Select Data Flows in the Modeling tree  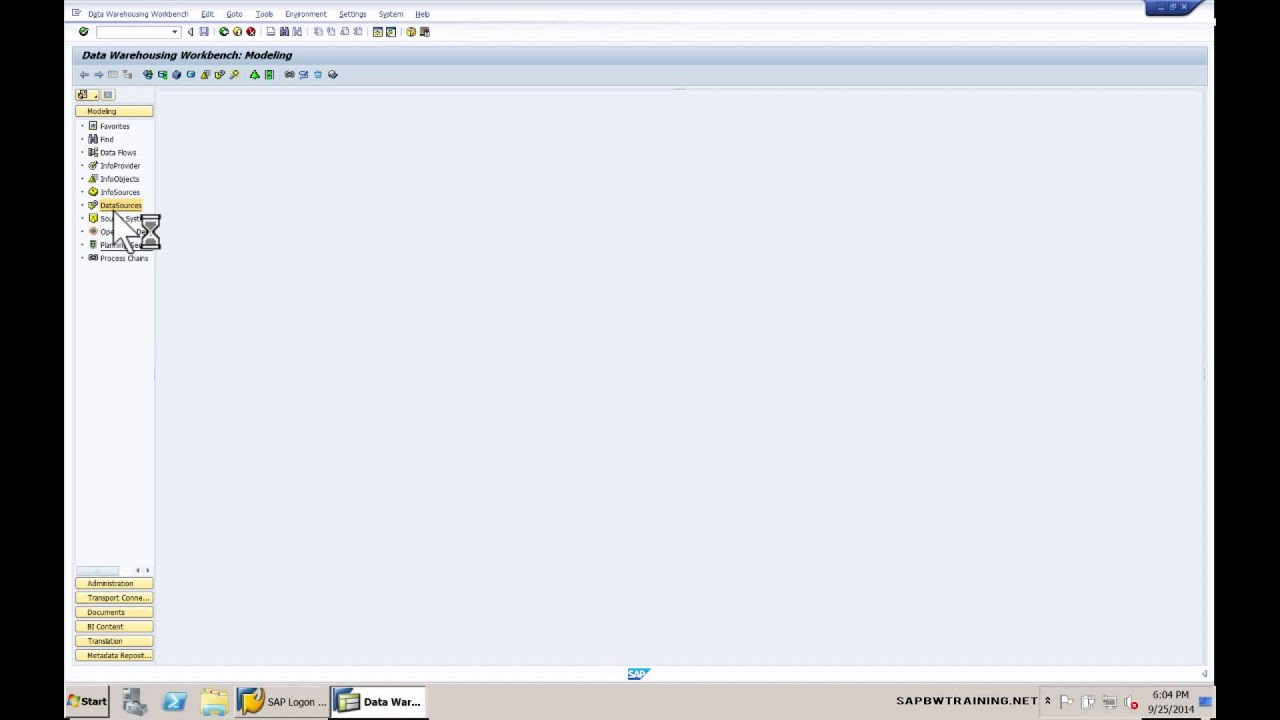pyautogui.click(x=118, y=153)
